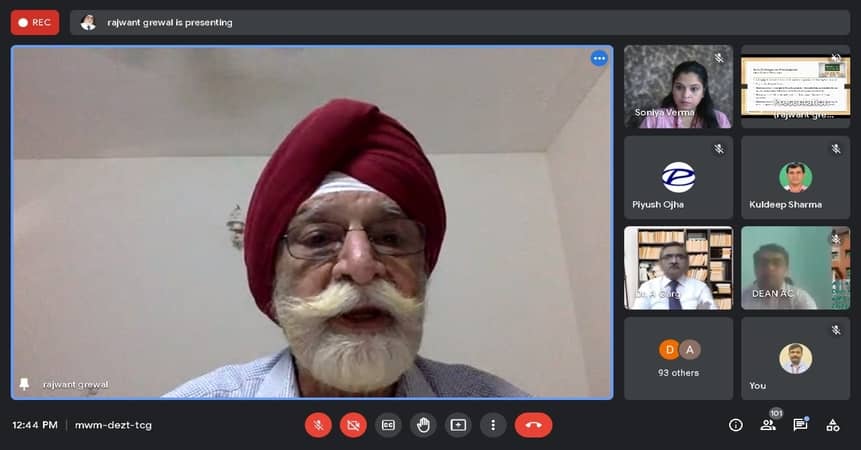Open more options menu in toolbar
This screenshot has width=861, height=450.
coord(493,425)
